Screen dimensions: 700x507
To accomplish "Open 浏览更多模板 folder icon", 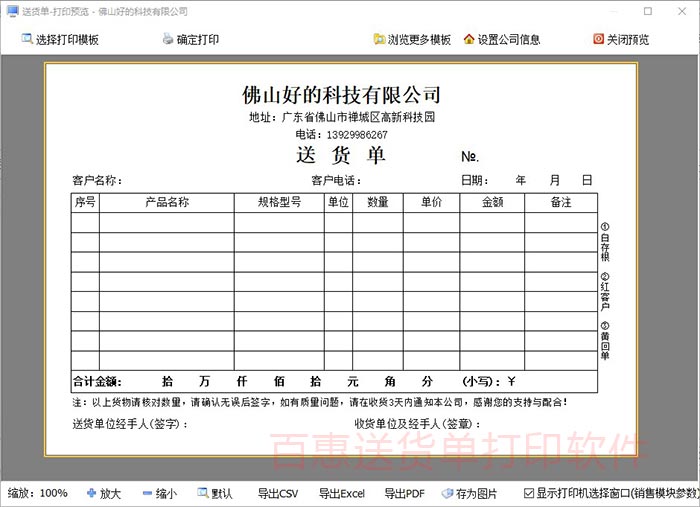I will 379,40.
